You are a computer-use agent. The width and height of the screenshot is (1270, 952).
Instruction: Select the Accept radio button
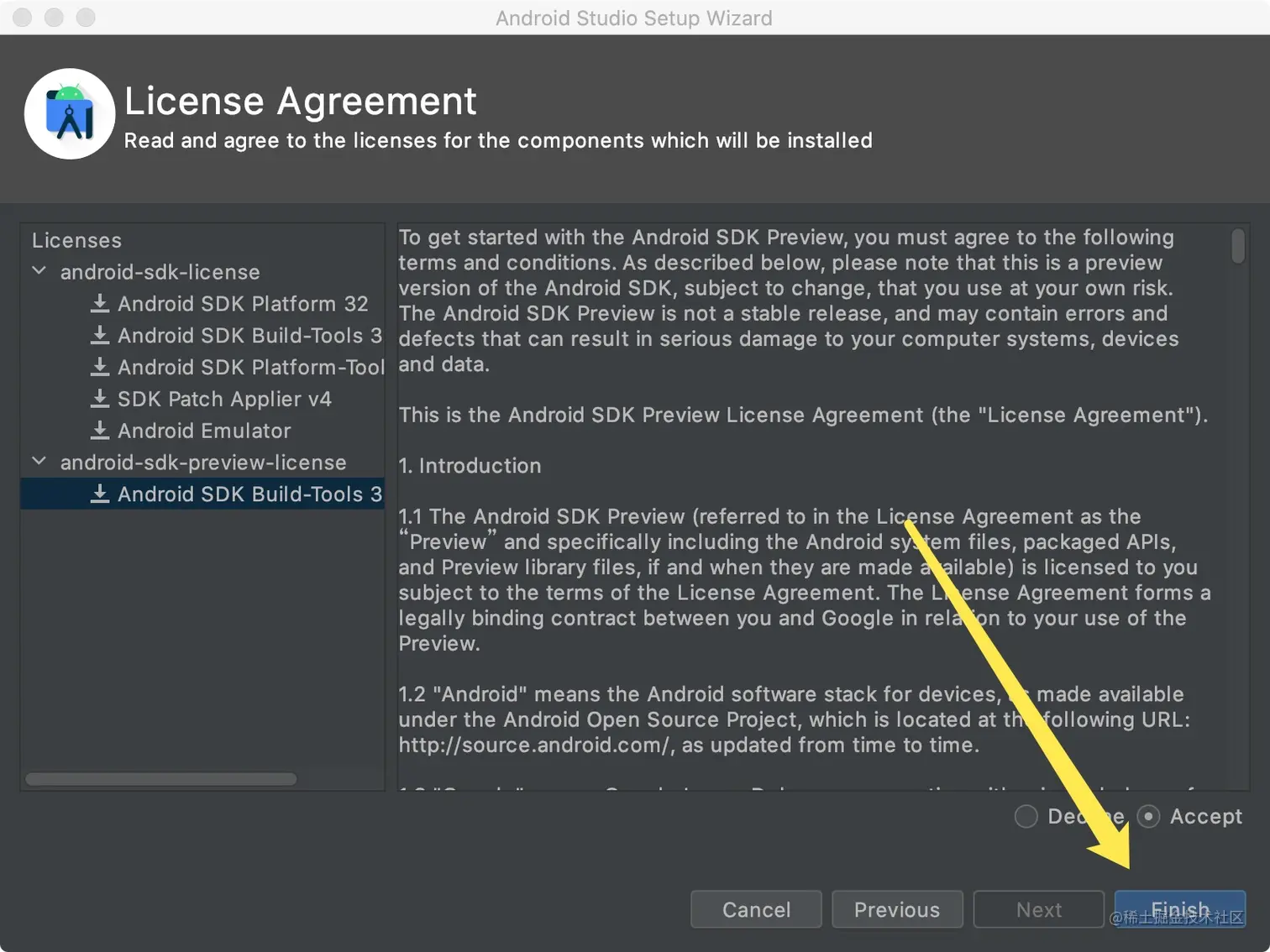(1148, 816)
